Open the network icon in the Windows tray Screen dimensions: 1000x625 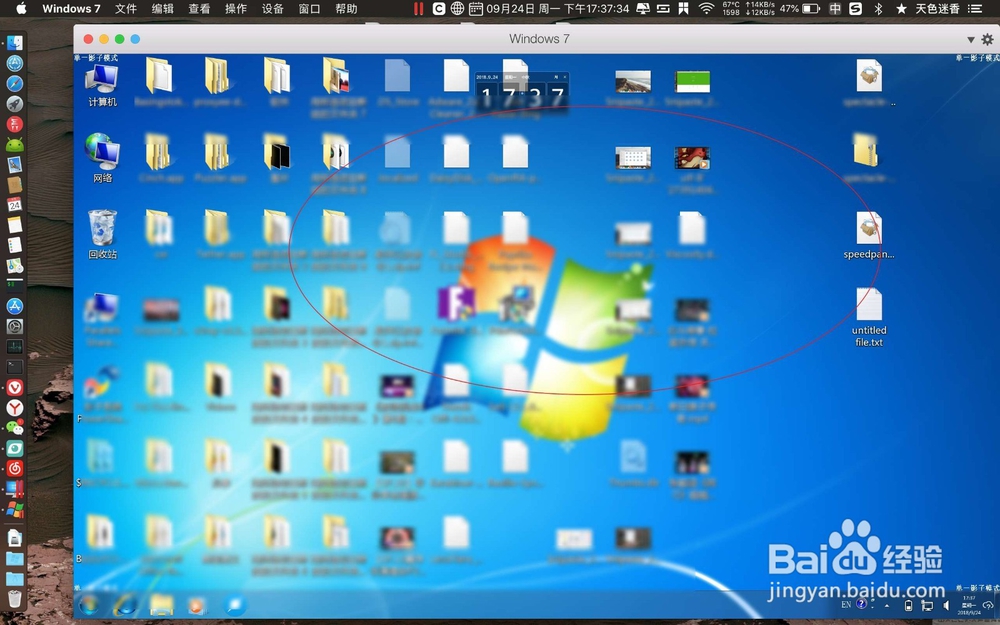click(x=927, y=605)
